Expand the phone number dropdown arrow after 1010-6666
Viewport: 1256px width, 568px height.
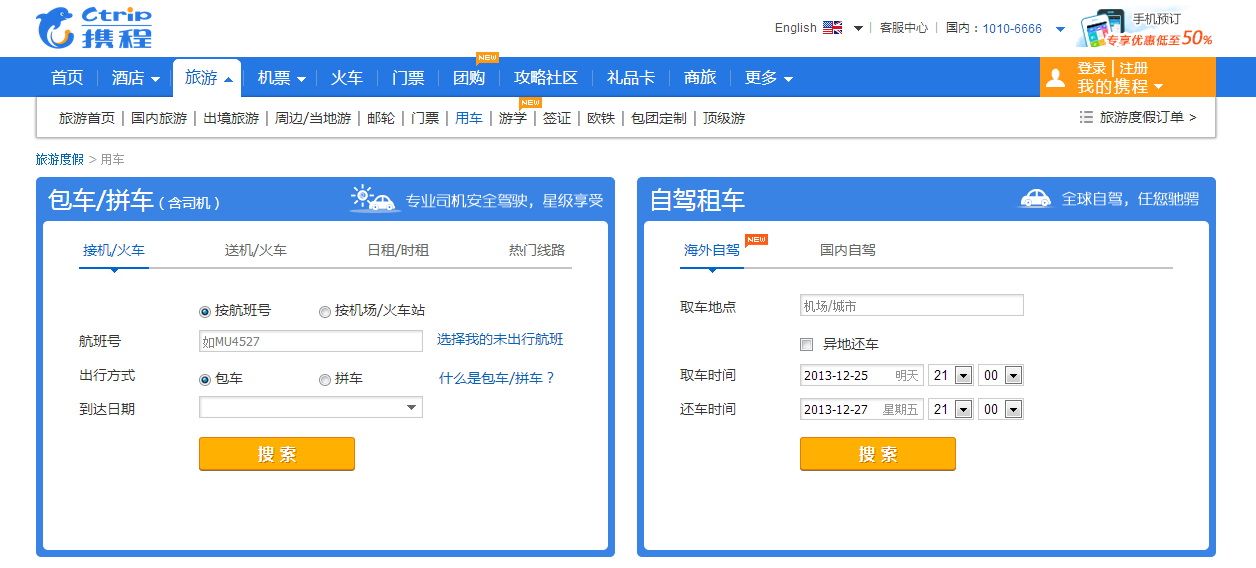[x=1060, y=29]
